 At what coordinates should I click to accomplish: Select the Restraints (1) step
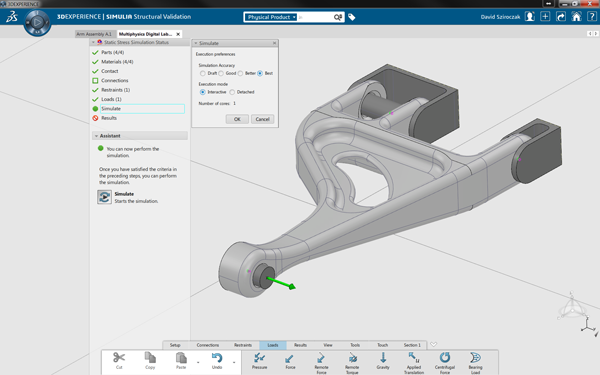tap(116, 90)
